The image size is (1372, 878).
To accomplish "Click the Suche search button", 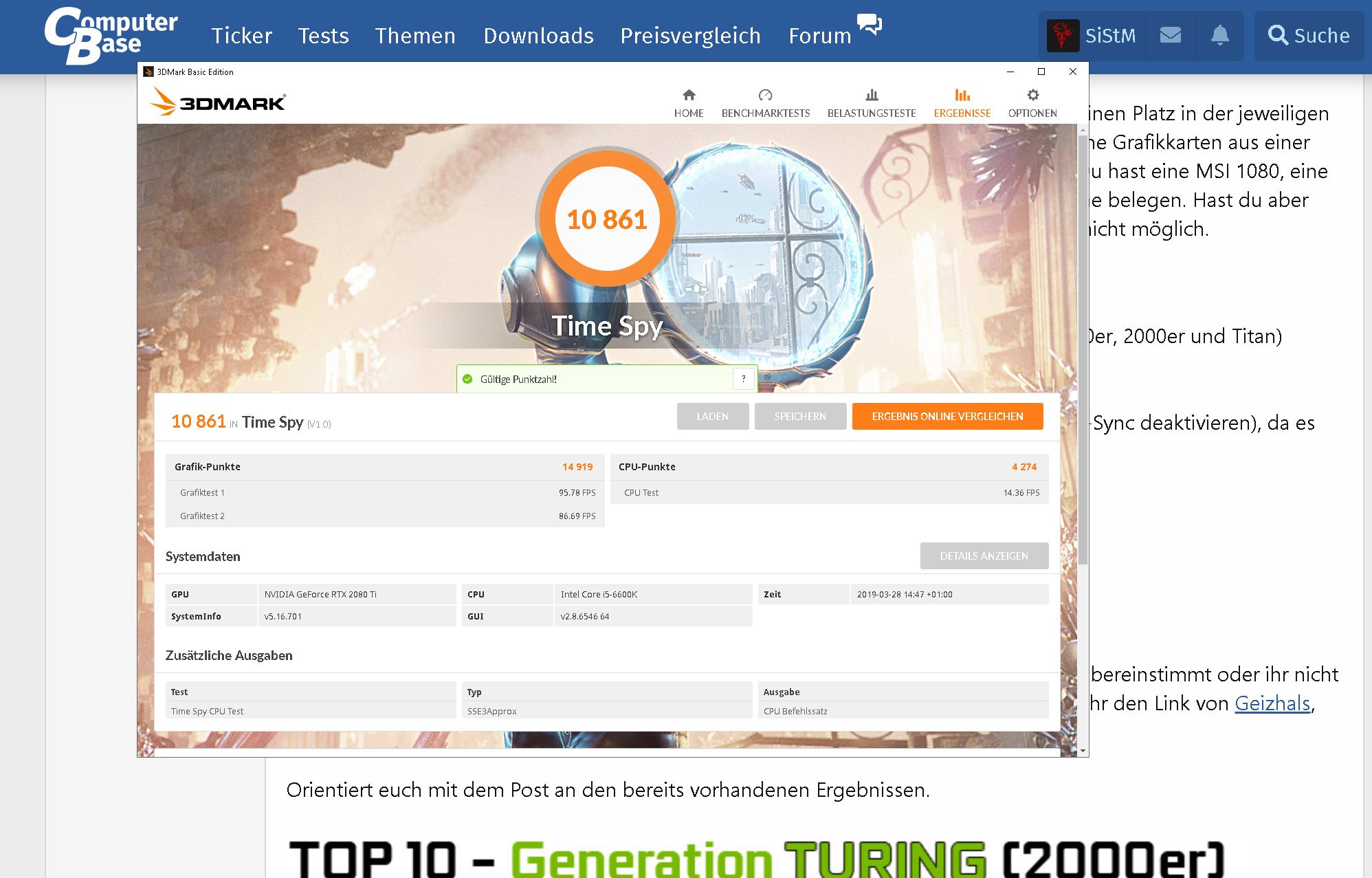I will click(1309, 36).
